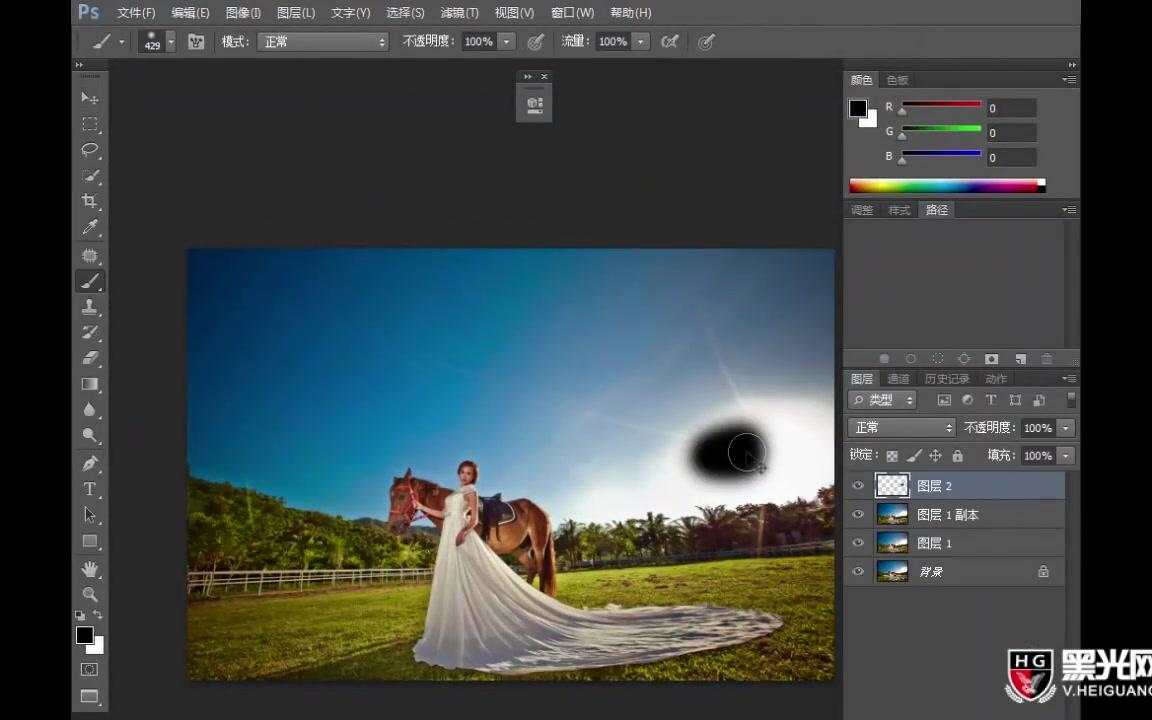Image resolution: width=1152 pixels, height=720 pixels.
Task: Click the color spectrum ramp bar
Action: (947, 186)
